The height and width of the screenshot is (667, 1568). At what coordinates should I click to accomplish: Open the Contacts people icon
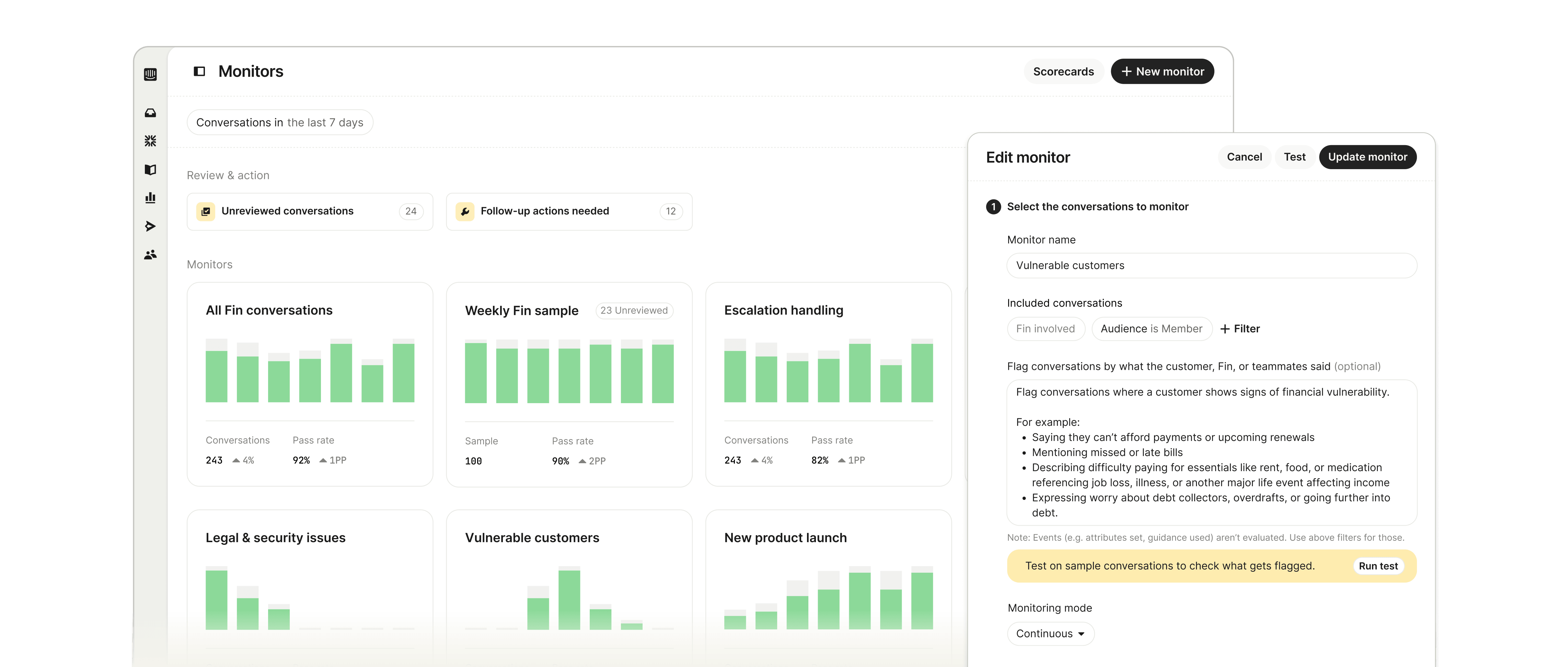point(150,254)
